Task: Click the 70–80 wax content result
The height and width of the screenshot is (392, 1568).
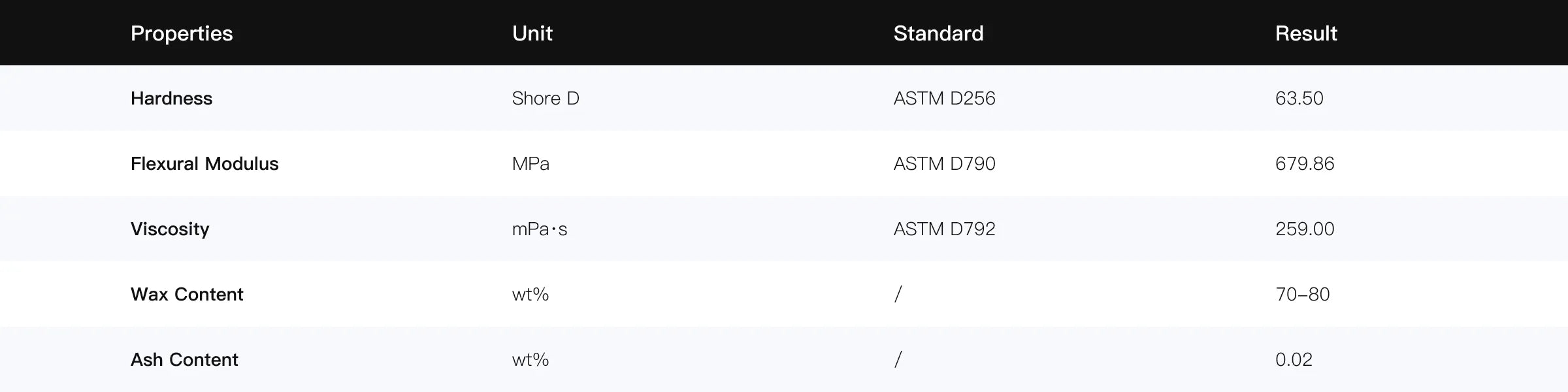Action: pyautogui.click(x=1302, y=294)
